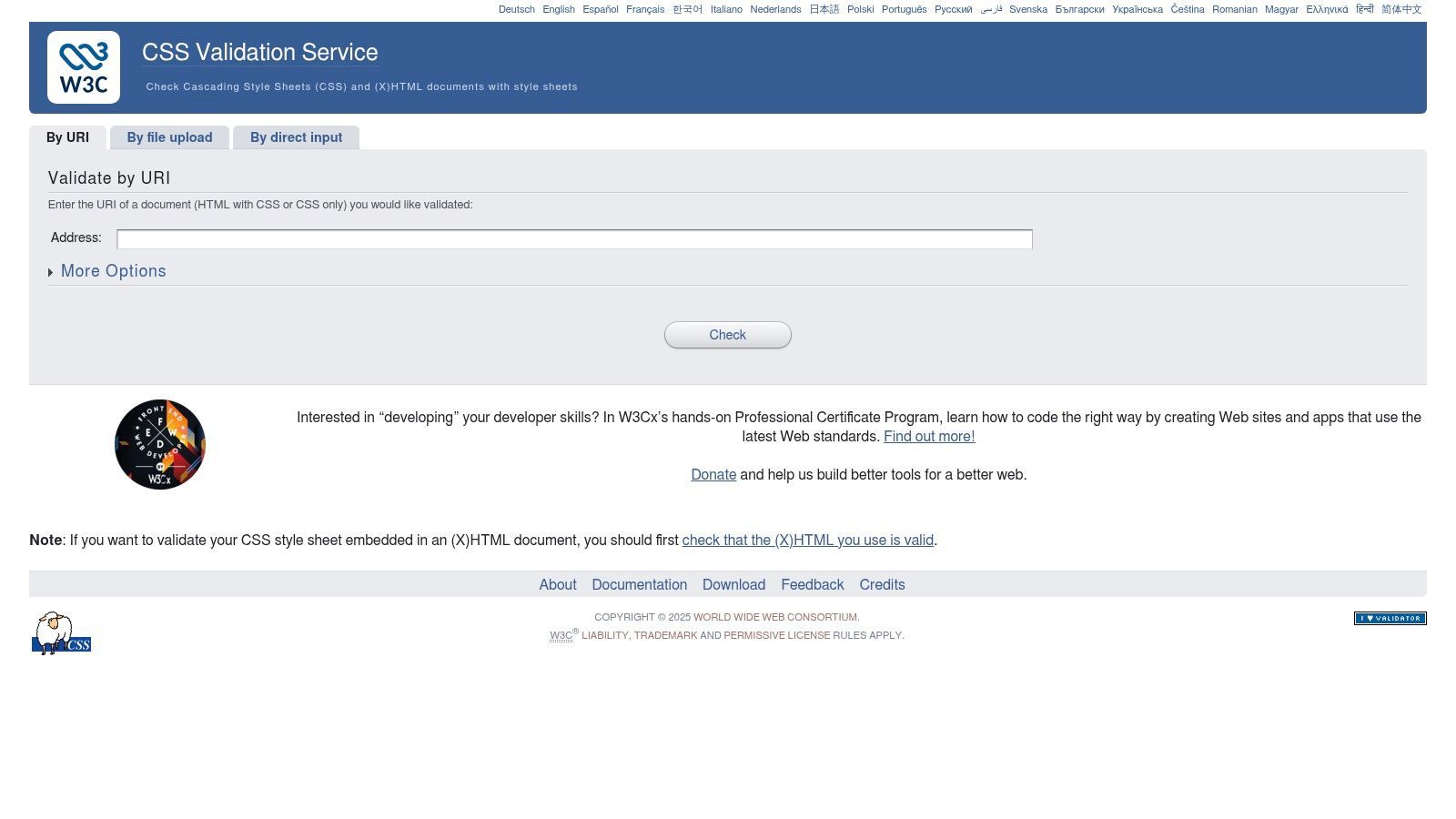Open the Documentation footer link
The width and height of the screenshot is (1456, 819).
click(x=640, y=585)
